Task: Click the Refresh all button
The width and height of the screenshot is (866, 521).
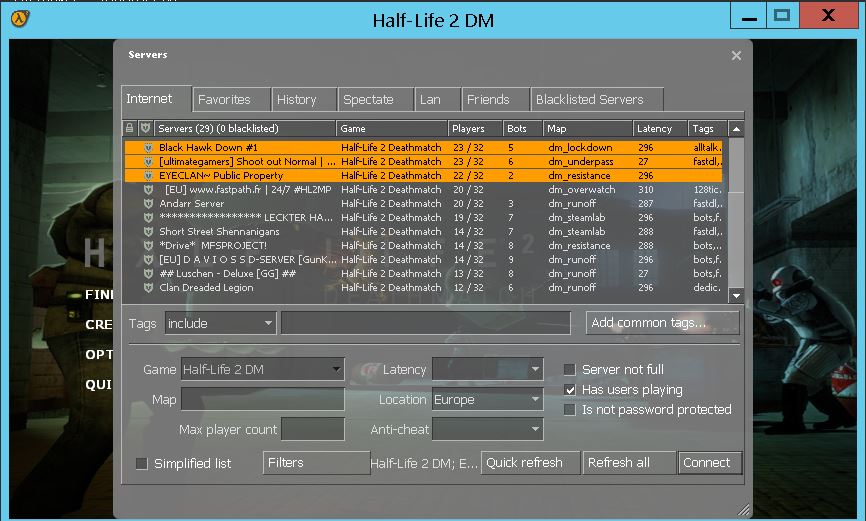Action: tap(629, 463)
